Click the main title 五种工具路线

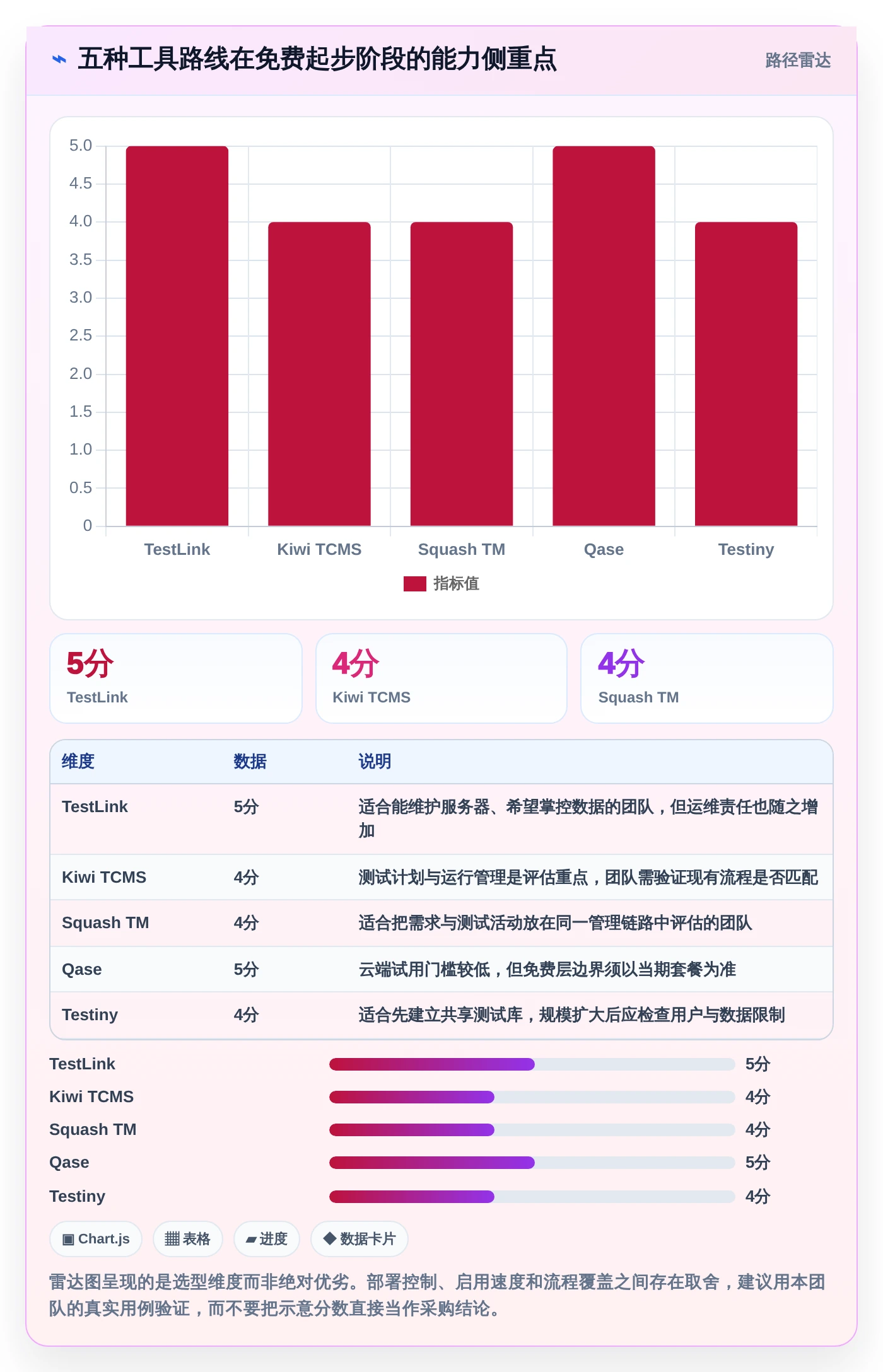[317, 59]
